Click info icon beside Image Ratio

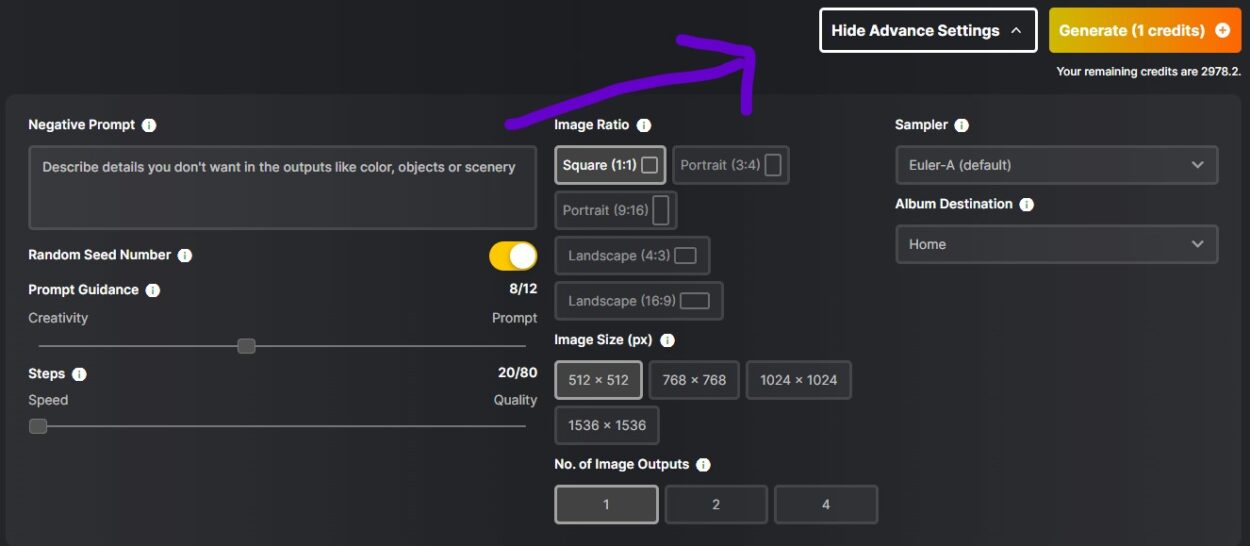(x=644, y=126)
